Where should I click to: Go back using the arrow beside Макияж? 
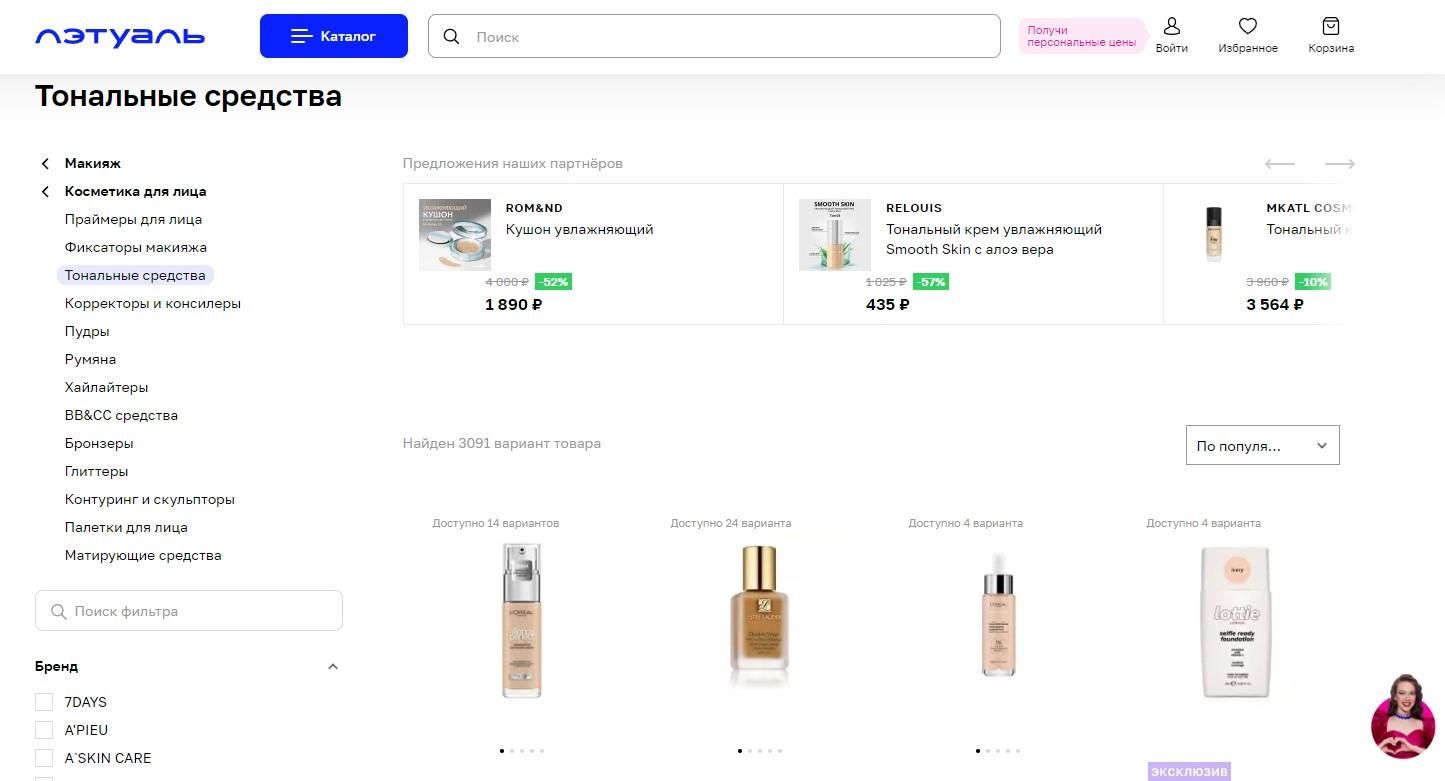(x=45, y=163)
